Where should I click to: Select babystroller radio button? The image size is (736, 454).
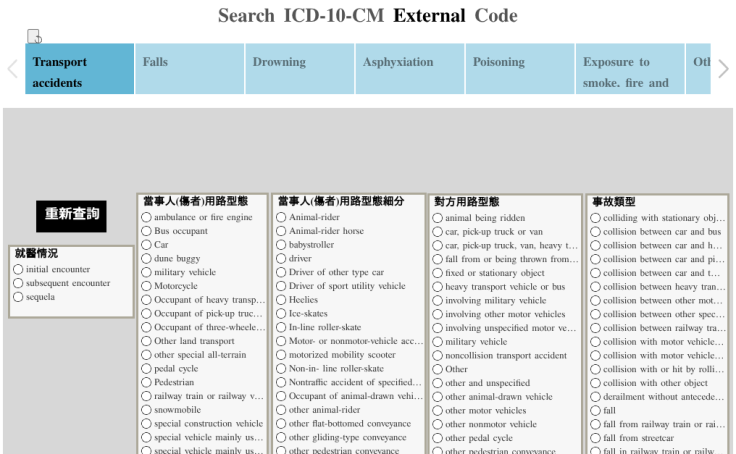281,245
